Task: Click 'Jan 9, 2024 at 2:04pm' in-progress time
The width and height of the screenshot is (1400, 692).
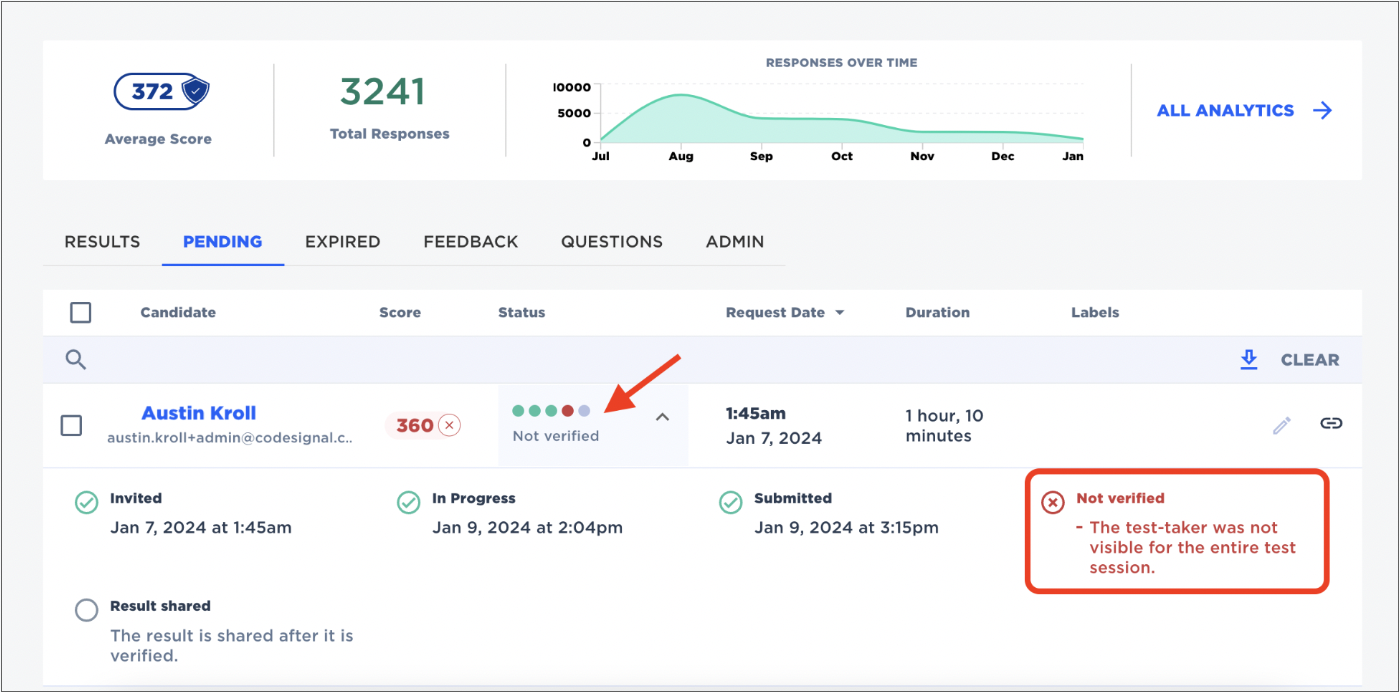Action: tap(527, 528)
